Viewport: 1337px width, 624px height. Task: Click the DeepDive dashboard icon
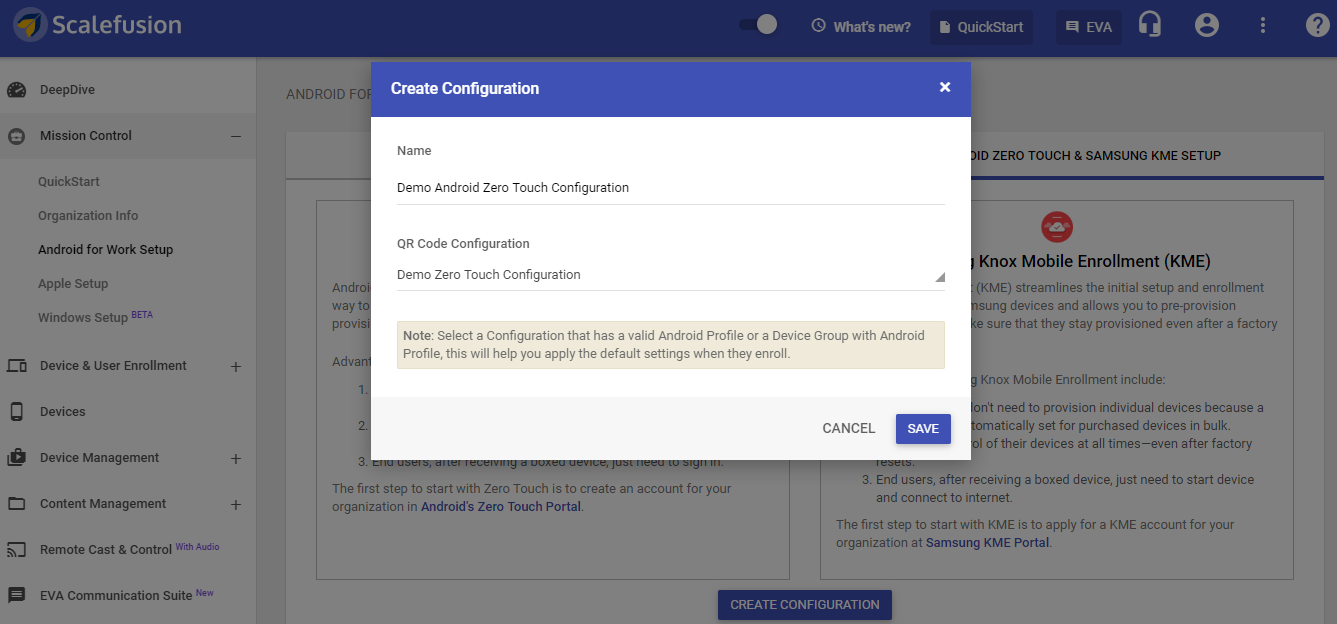point(17,90)
